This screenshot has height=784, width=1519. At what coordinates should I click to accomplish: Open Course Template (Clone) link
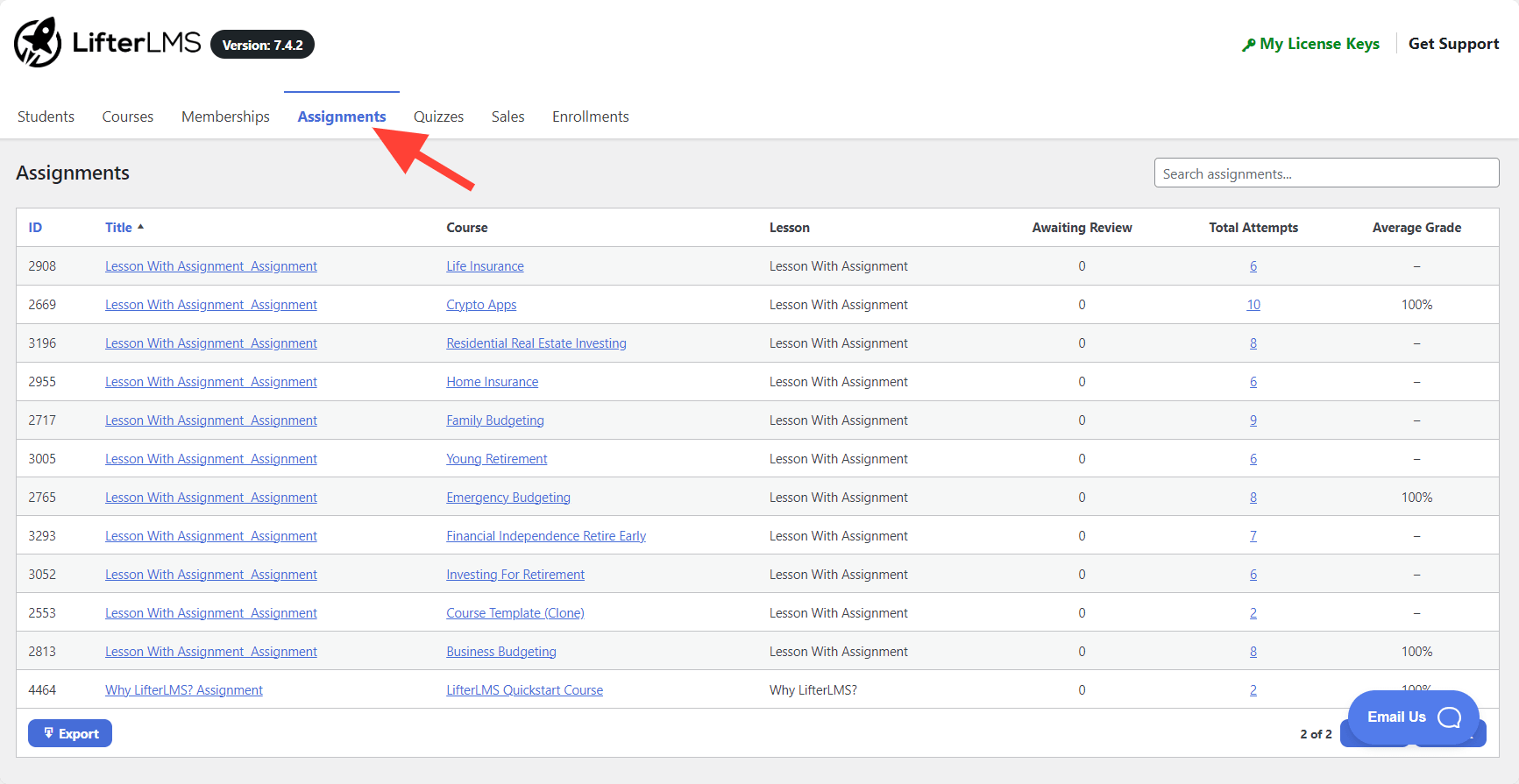[x=515, y=613]
